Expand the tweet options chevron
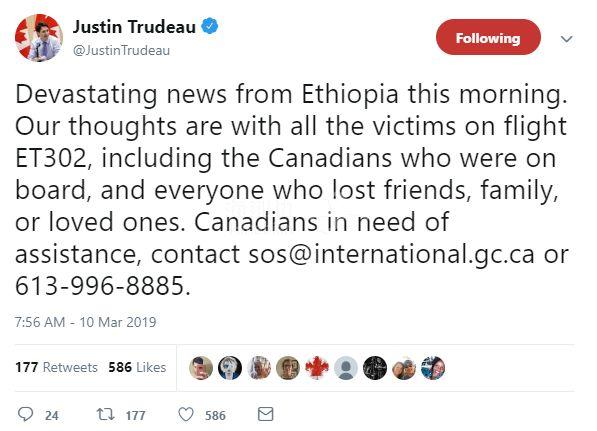This screenshot has height=431, width=597. (x=567, y=39)
